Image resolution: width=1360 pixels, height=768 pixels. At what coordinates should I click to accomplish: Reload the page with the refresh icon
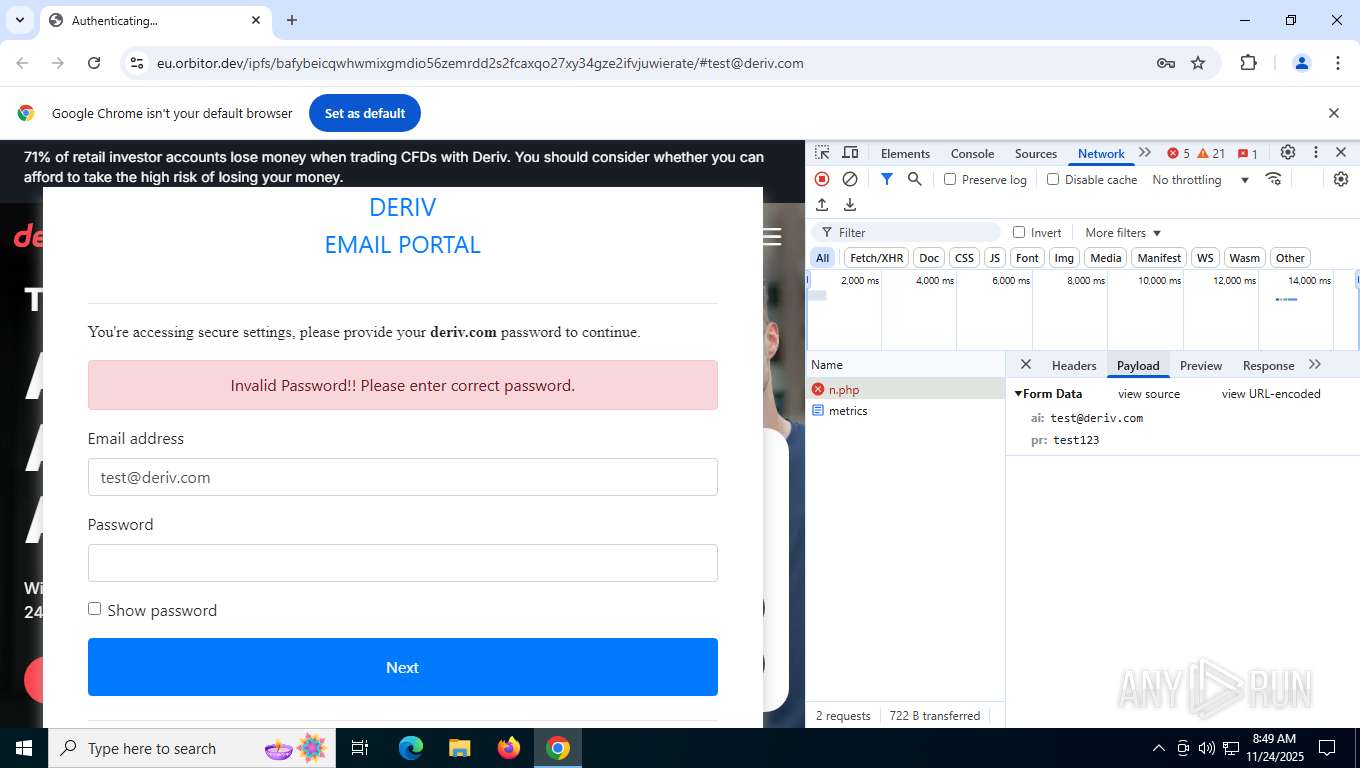pos(94,63)
